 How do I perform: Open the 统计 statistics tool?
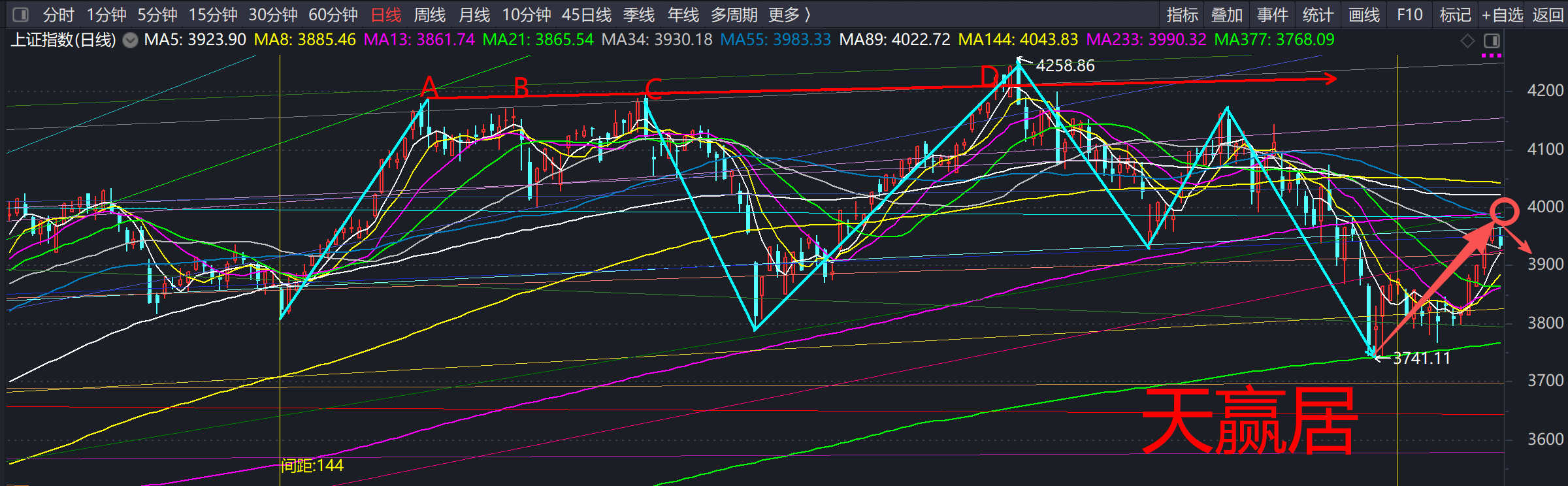click(1318, 14)
